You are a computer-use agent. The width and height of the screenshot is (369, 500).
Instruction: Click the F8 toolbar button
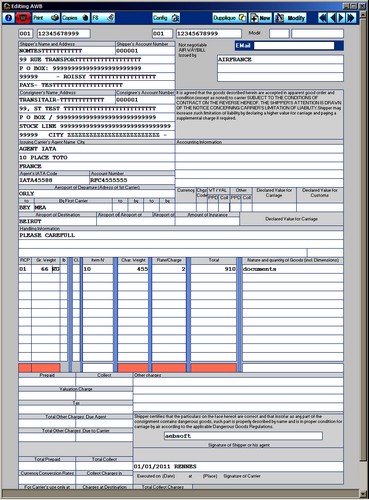(x=103, y=18)
